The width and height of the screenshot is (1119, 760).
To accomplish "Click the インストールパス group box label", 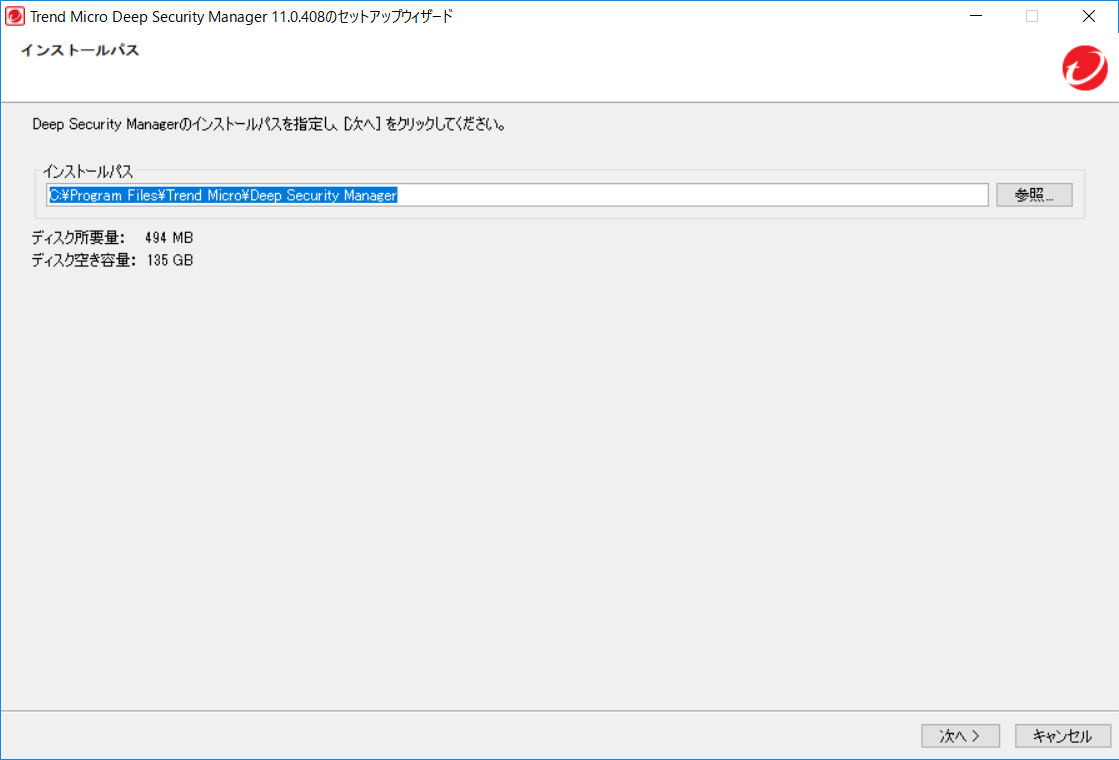I will click(88, 171).
